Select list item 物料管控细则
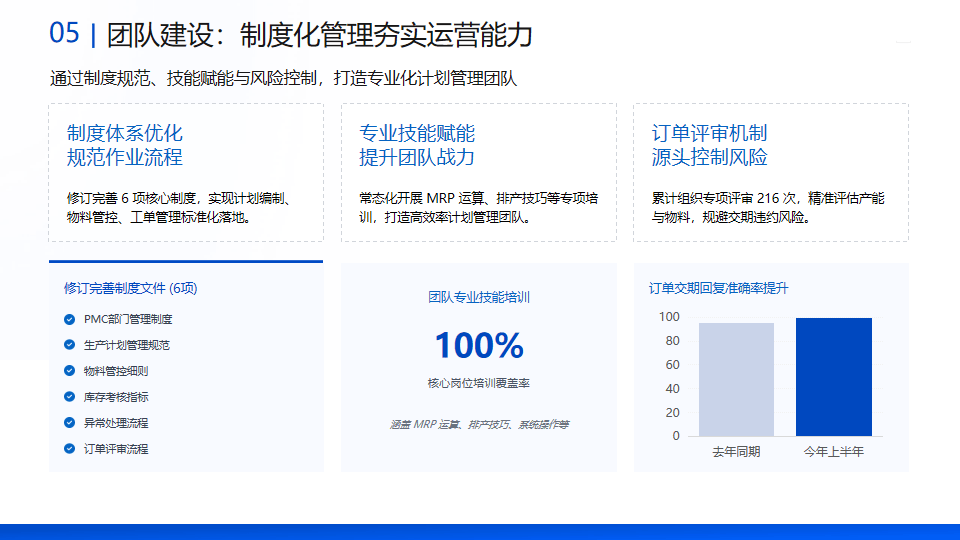This screenshot has height=540, width=960. point(116,371)
